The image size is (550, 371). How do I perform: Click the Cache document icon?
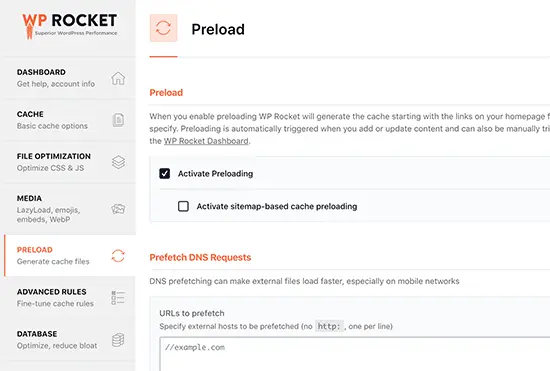tap(118, 120)
